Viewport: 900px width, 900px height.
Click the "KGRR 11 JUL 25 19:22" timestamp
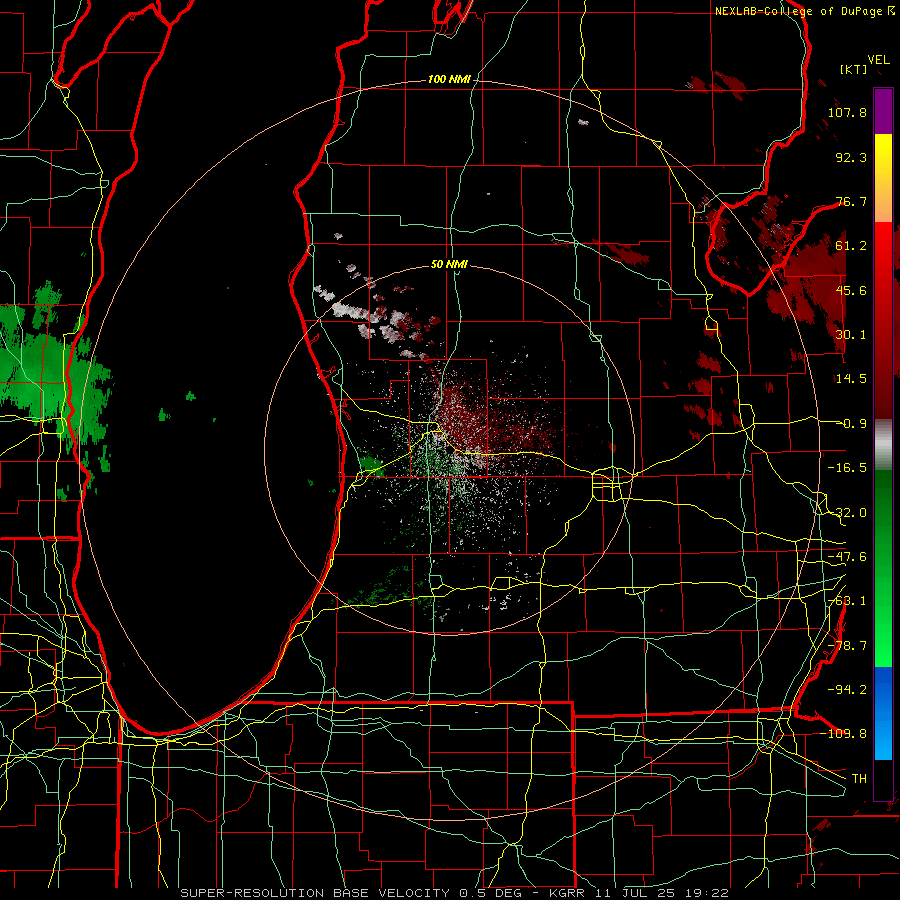pos(639,893)
